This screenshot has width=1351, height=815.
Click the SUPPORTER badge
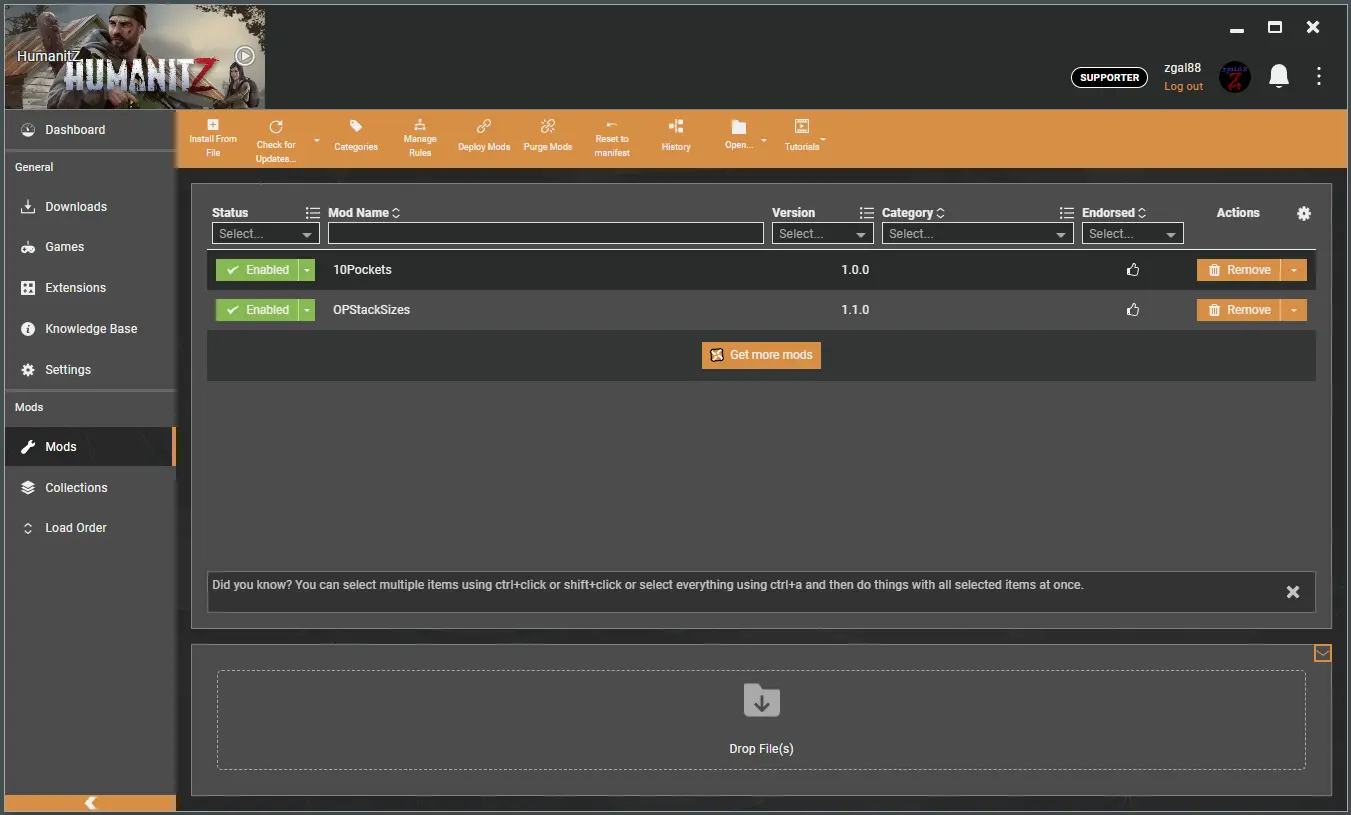(x=1109, y=77)
